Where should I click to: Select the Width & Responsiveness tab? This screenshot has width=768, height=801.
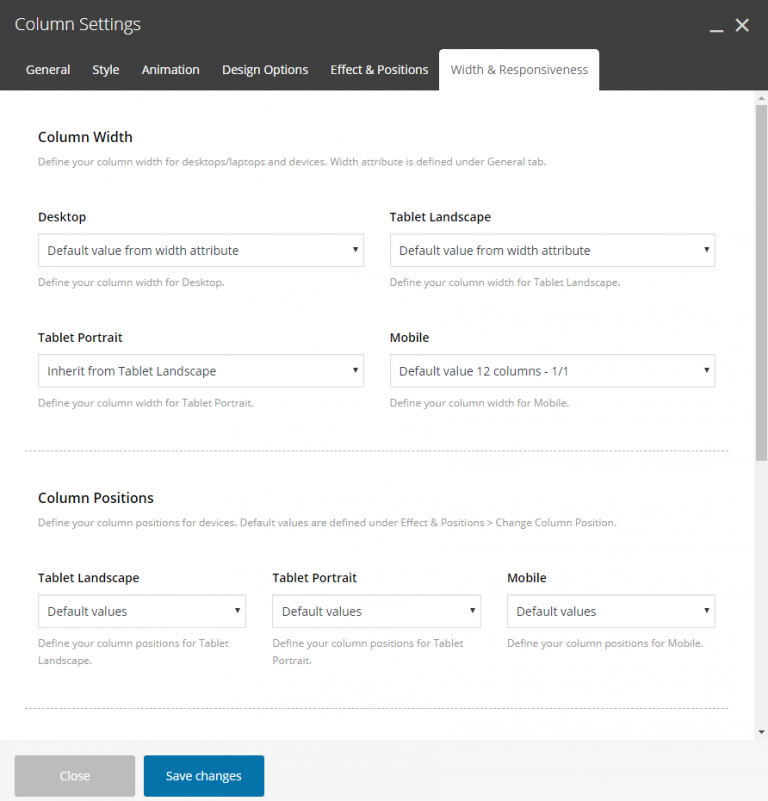tap(519, 70)
